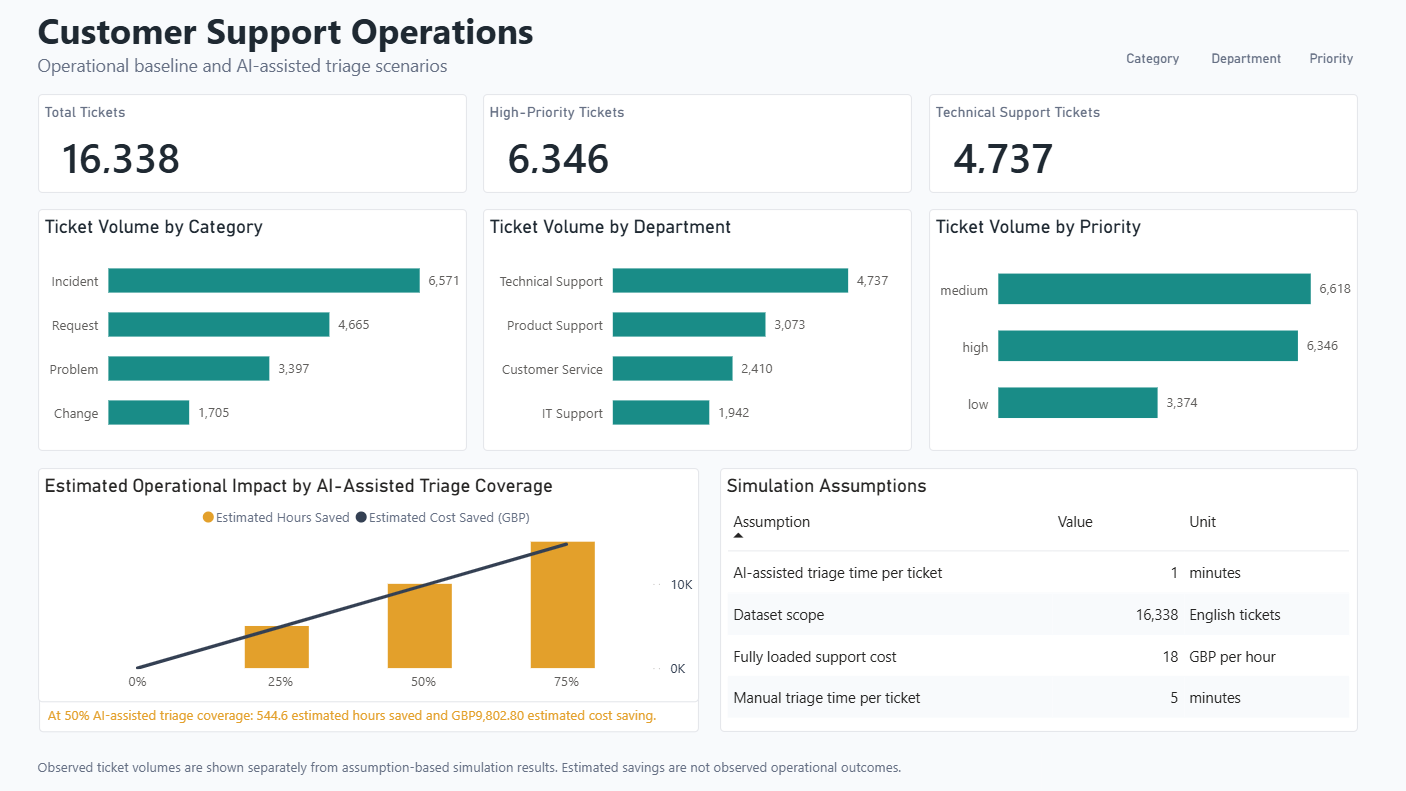1406x791 pixels.
Task: Sort table by Assumption column header
Action: click(x=771, y=522)
